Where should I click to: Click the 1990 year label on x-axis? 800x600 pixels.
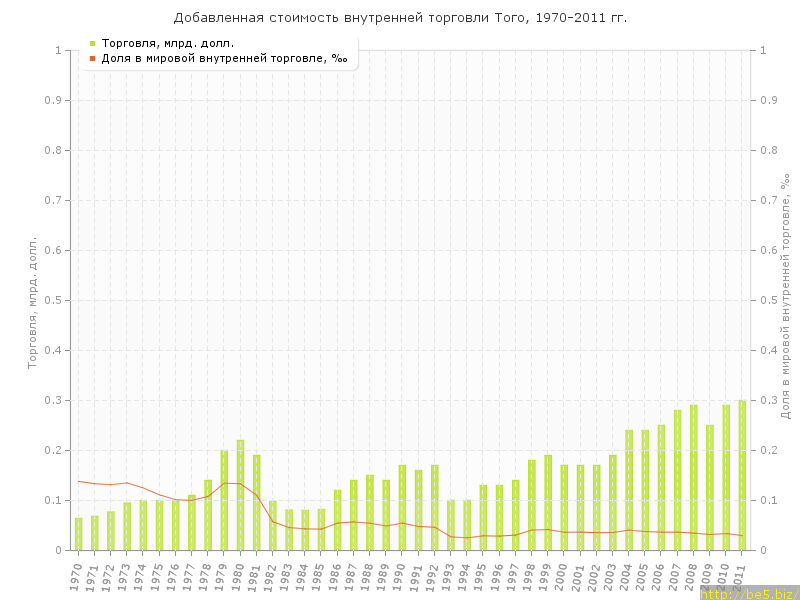pos(400,576)
